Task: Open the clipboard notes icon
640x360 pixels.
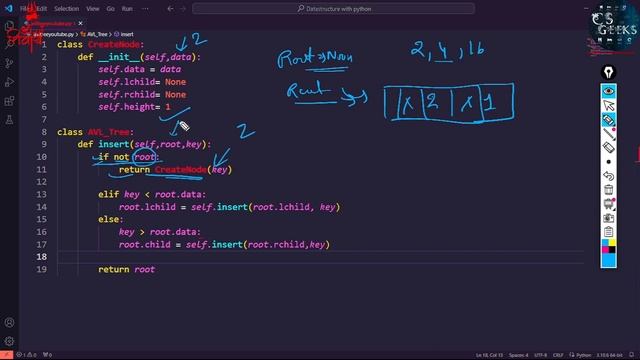Action: [x=609, y=232]
